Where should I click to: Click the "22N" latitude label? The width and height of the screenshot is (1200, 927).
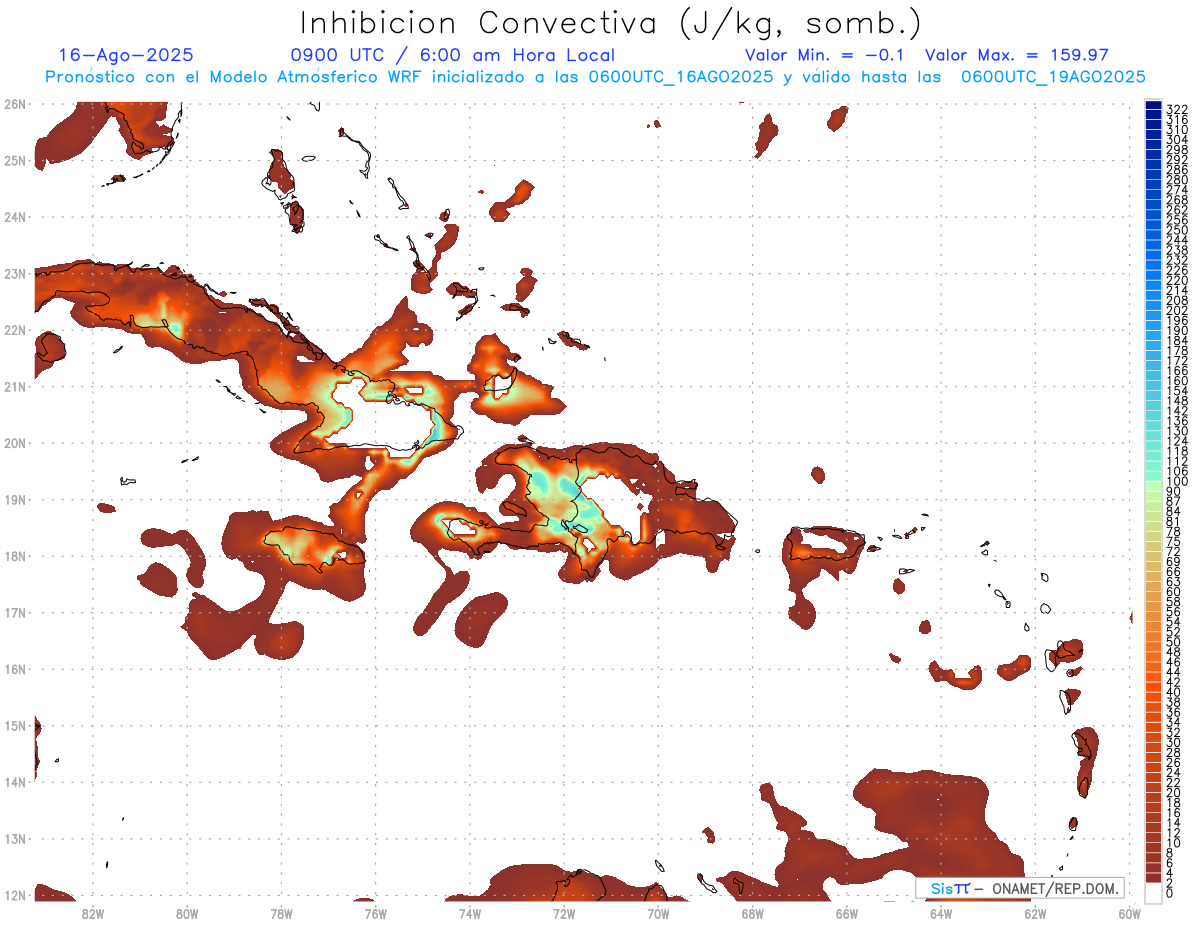tap(15, 330)
